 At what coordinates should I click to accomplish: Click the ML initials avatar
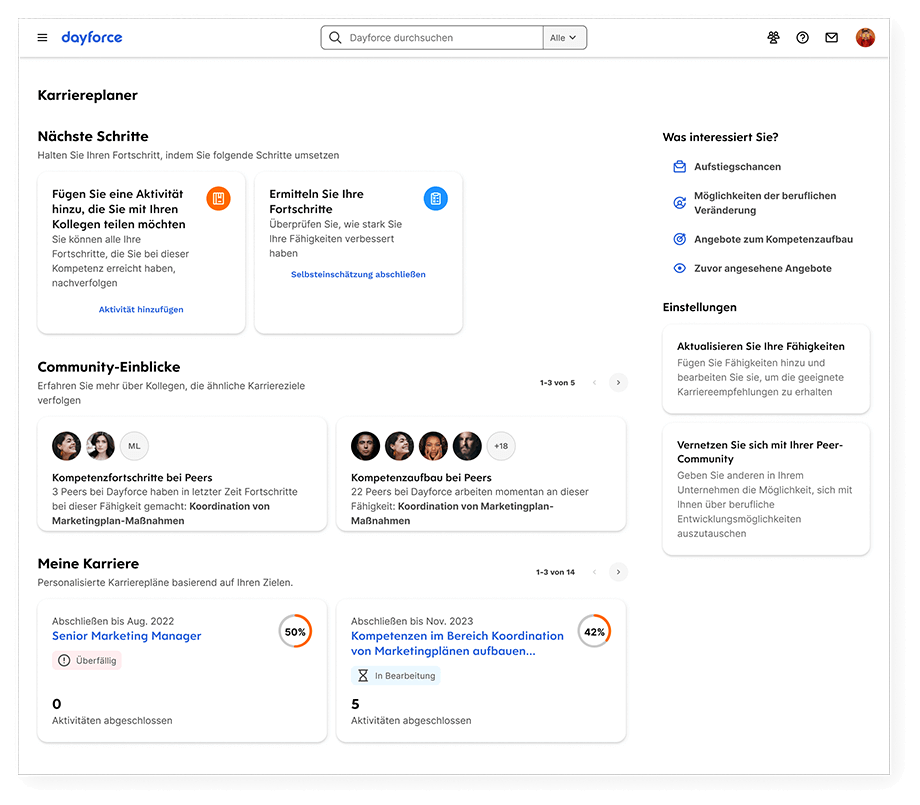pos(134,446)
